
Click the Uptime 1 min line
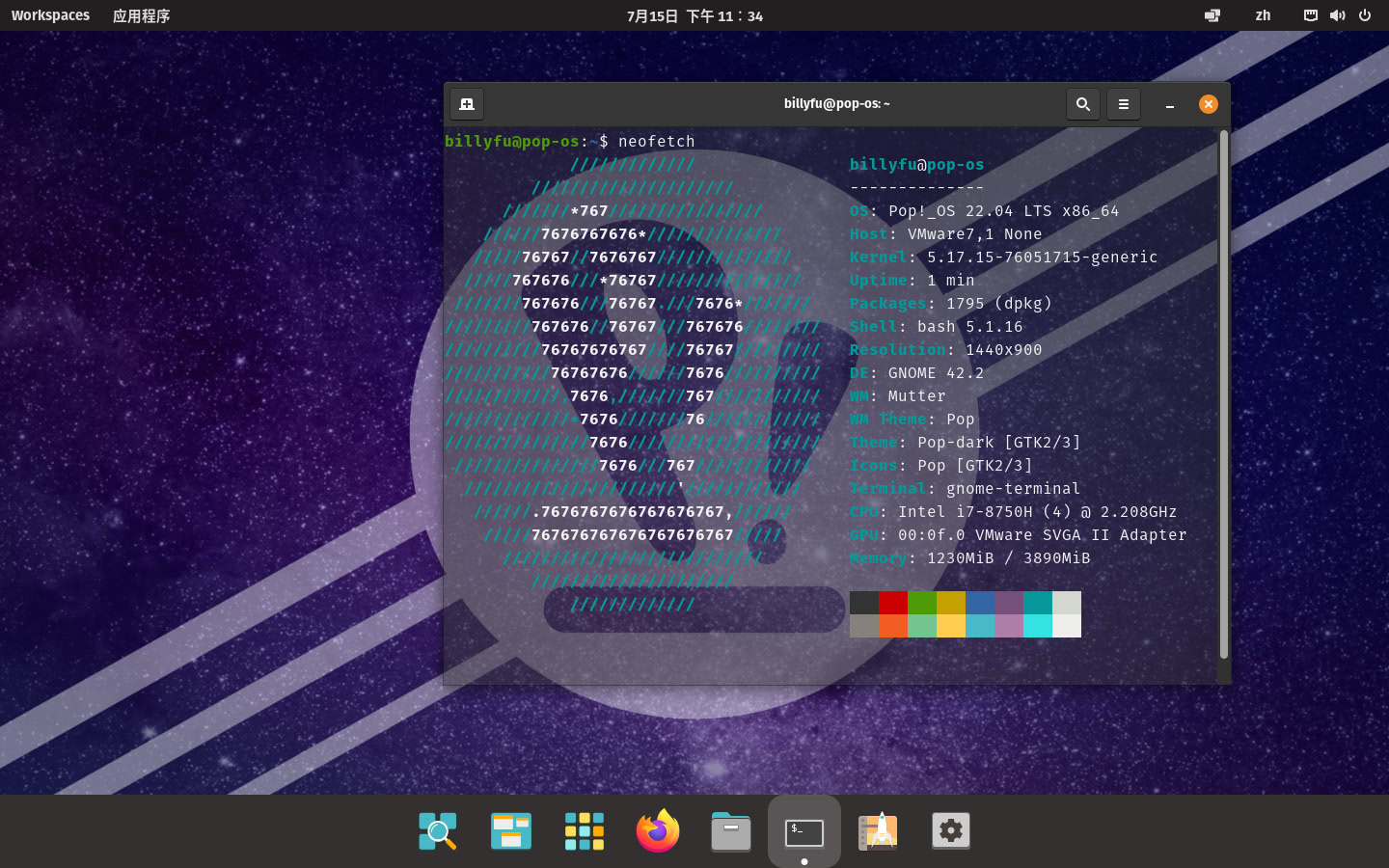[x=912, y=280]
